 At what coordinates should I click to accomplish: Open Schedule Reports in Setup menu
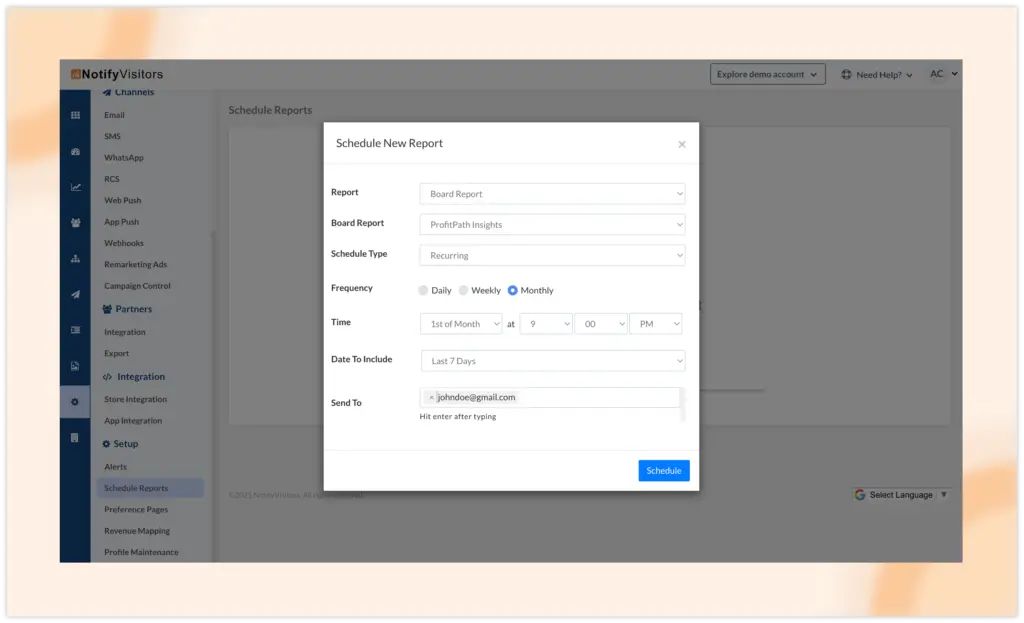pyautogui.click(x=136, y=488)
